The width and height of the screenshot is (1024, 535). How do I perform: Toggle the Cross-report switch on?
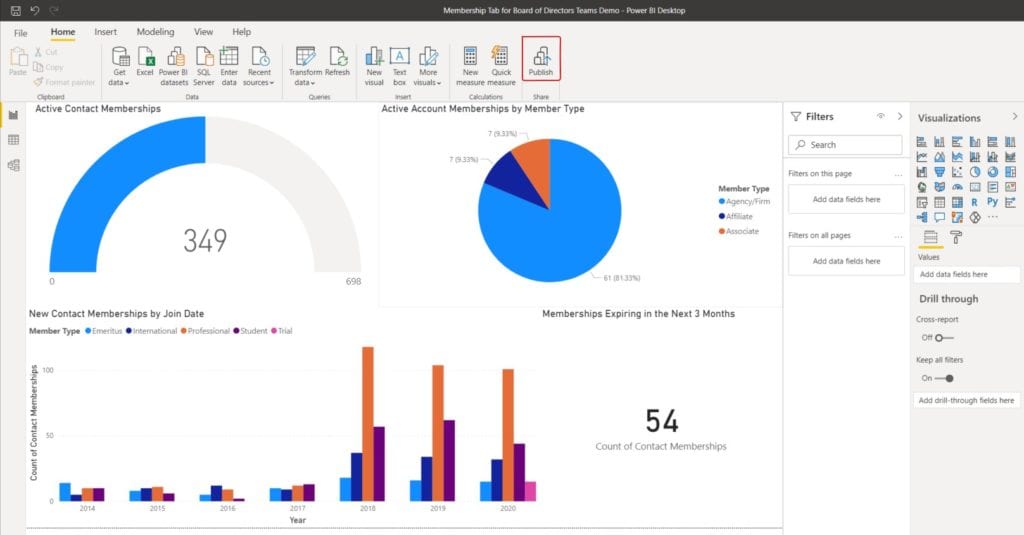coord(944,338)
